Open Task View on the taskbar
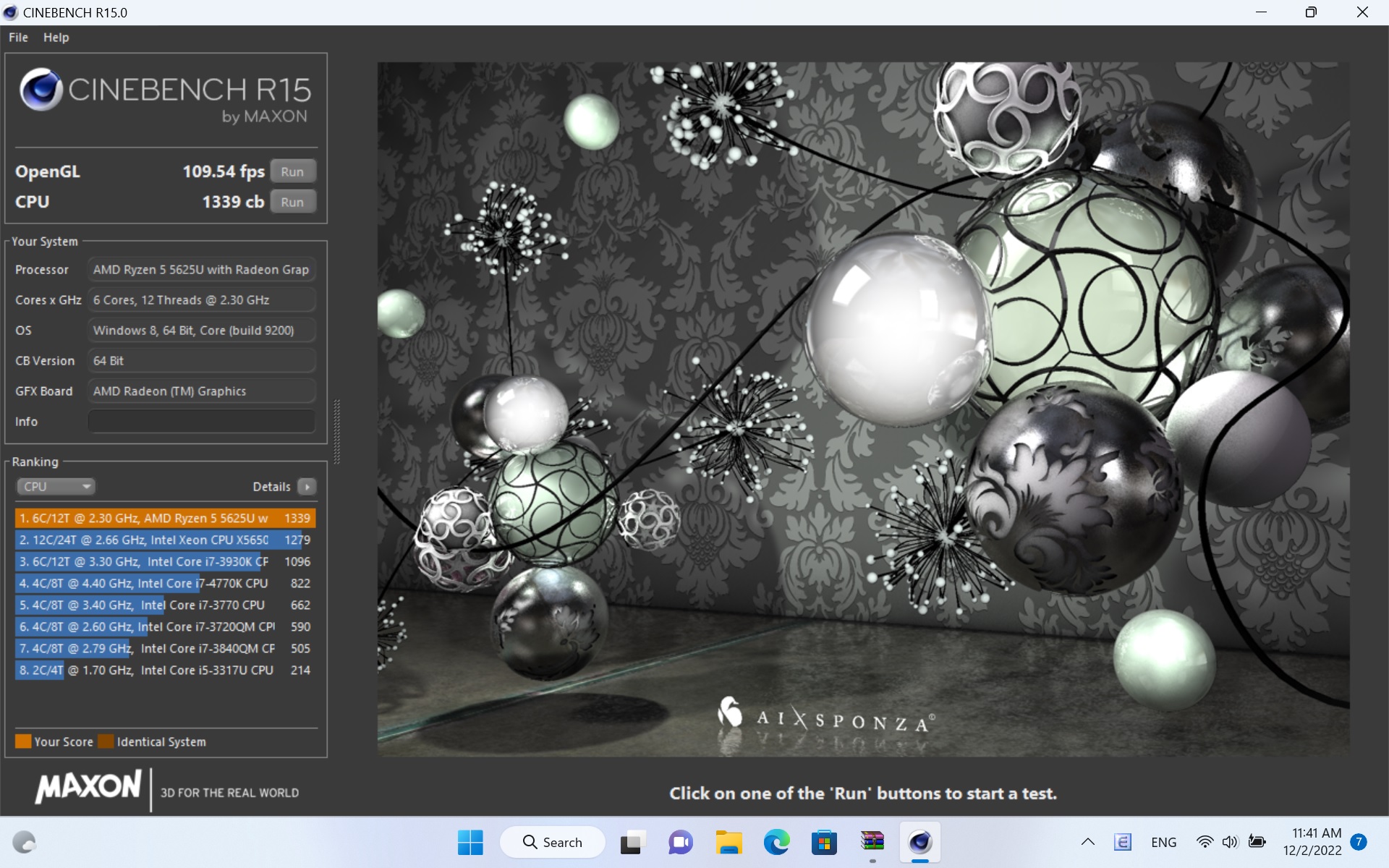This screenshot has width=1389, height=868. coord(632,842)
